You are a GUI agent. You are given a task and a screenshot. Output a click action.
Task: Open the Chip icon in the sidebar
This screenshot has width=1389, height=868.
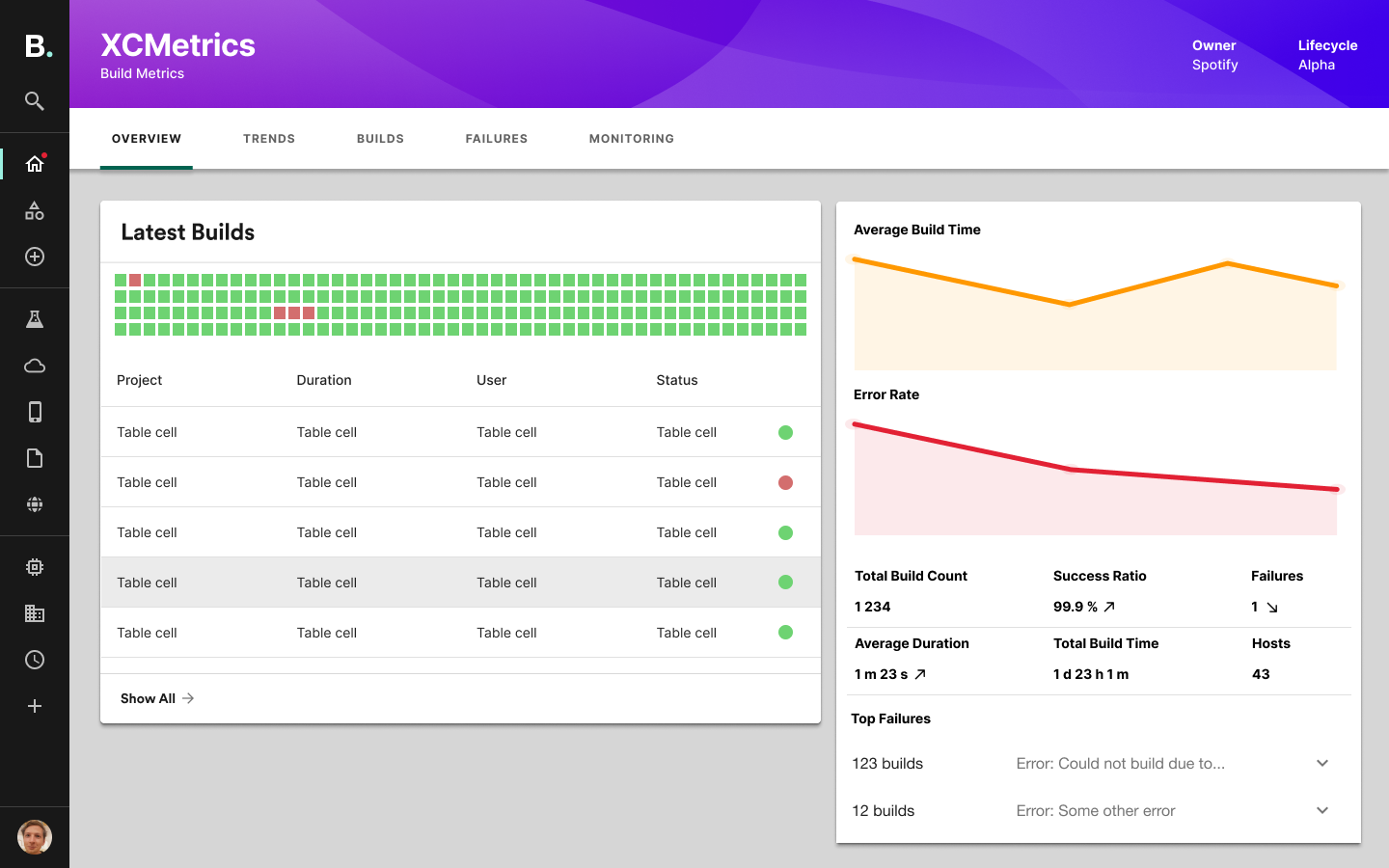tap(35, 566)
